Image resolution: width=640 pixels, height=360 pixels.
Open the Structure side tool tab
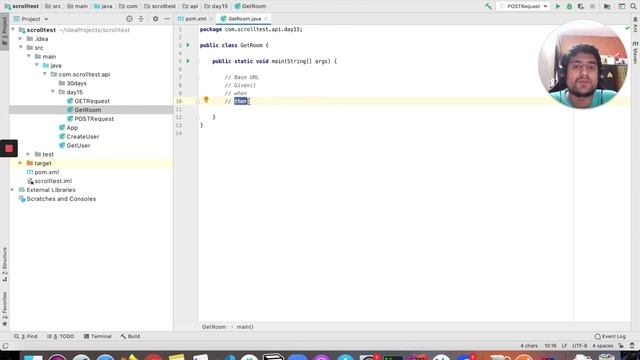(4, 264)
